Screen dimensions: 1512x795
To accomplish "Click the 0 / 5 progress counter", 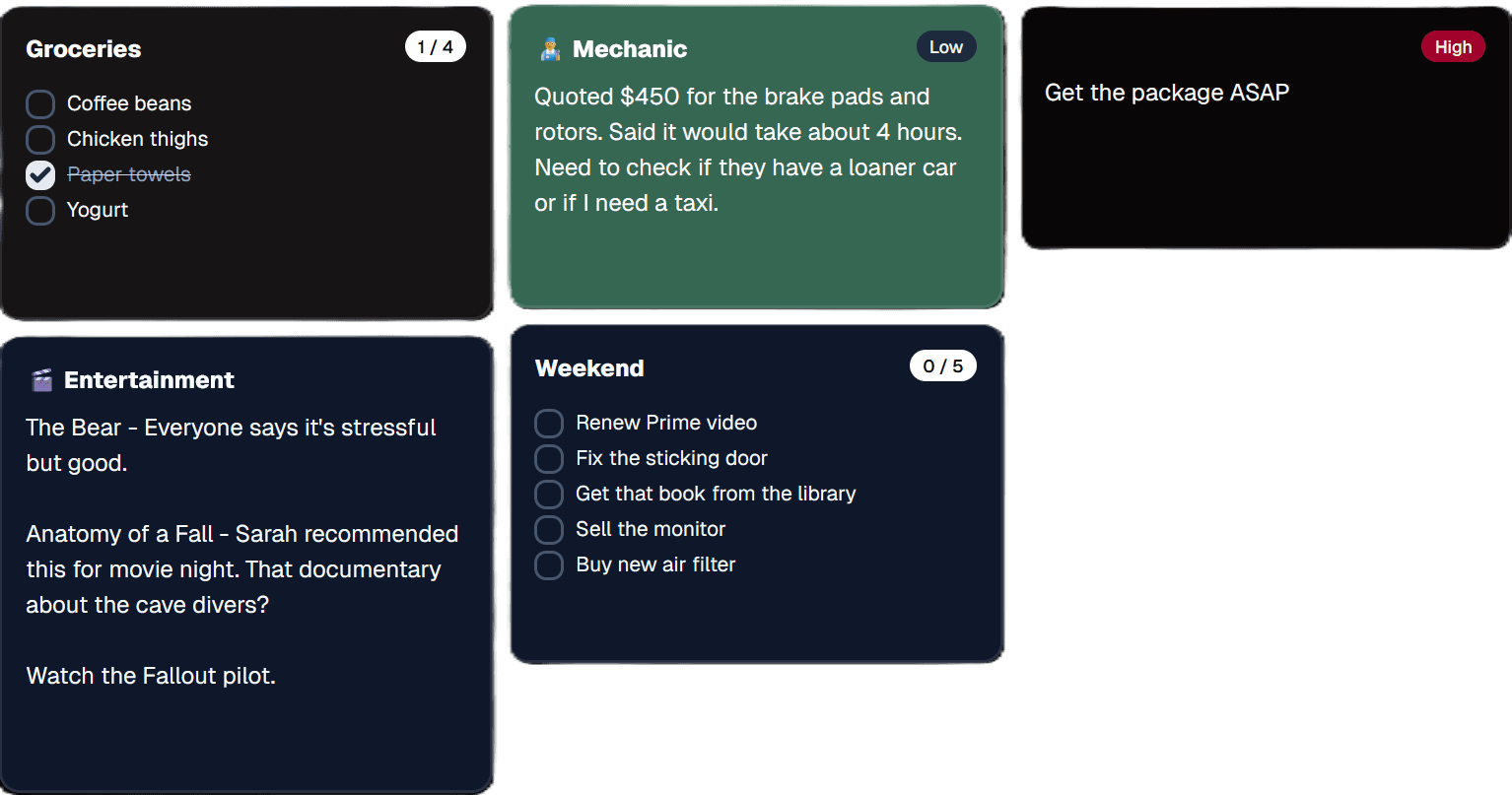I will (x=942, y=366).
